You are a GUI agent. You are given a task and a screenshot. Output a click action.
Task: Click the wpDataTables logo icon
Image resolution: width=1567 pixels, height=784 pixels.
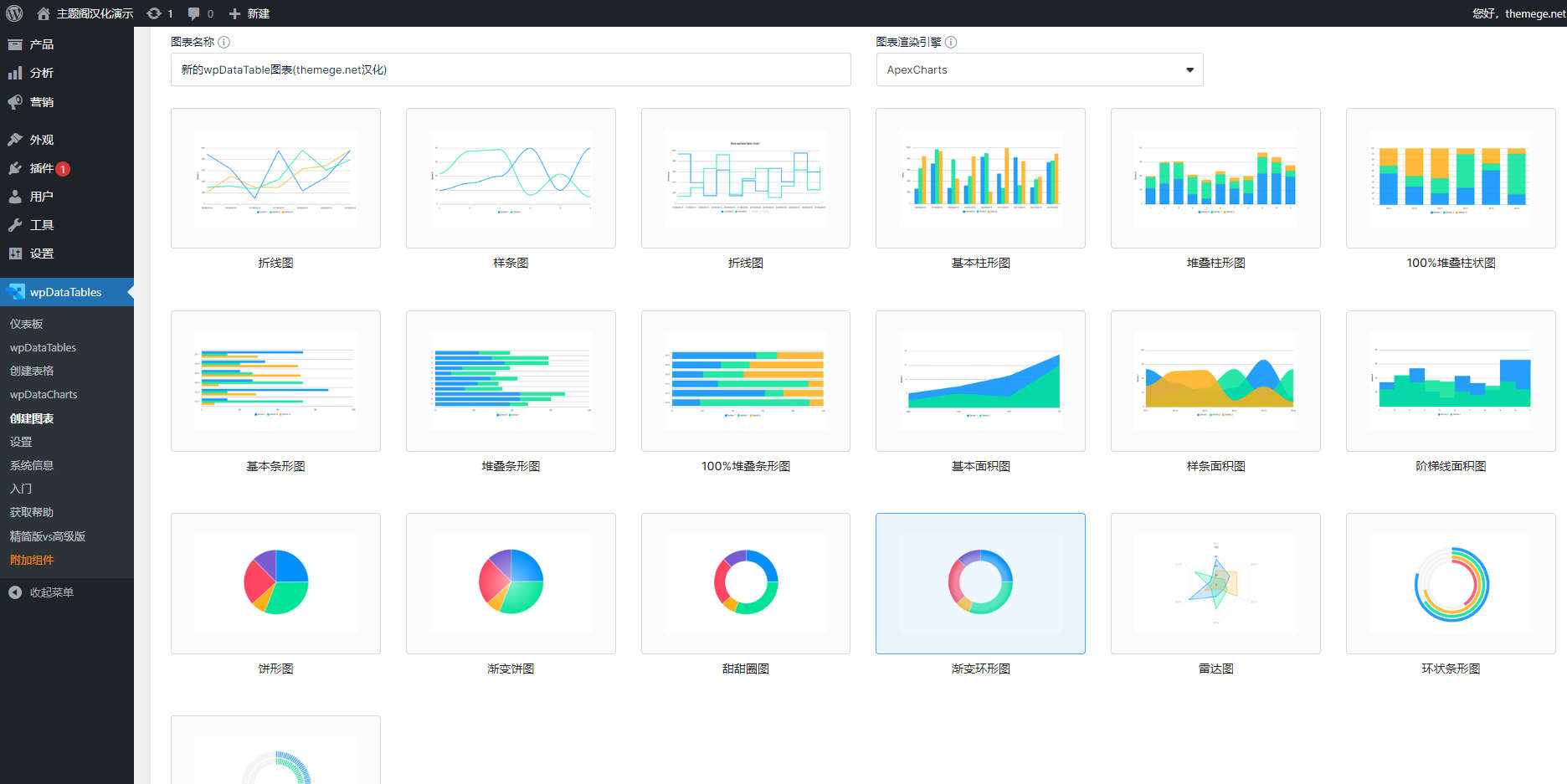pyautogui.click(x=16, y=292)
